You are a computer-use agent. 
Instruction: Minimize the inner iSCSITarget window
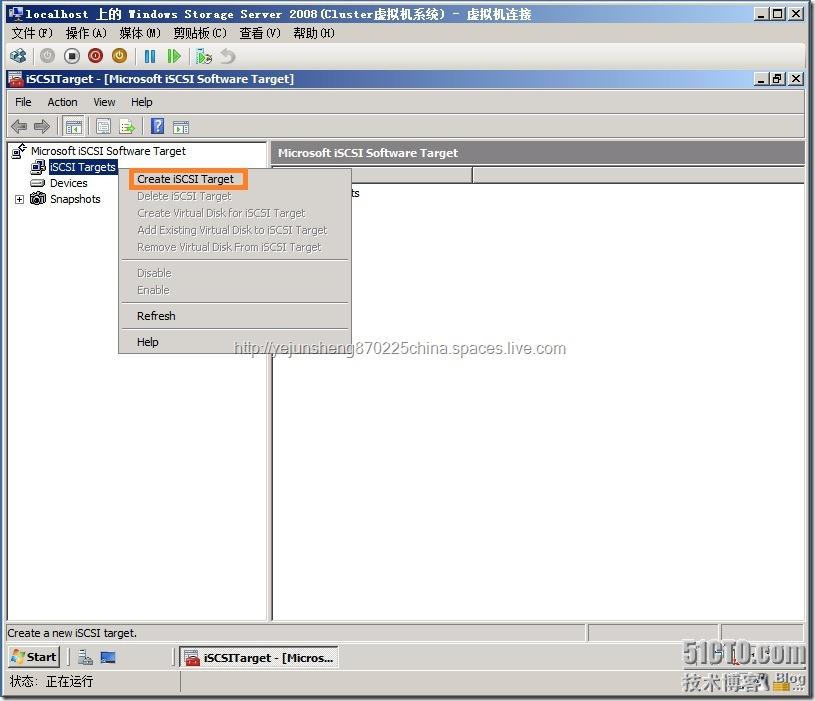761,78
